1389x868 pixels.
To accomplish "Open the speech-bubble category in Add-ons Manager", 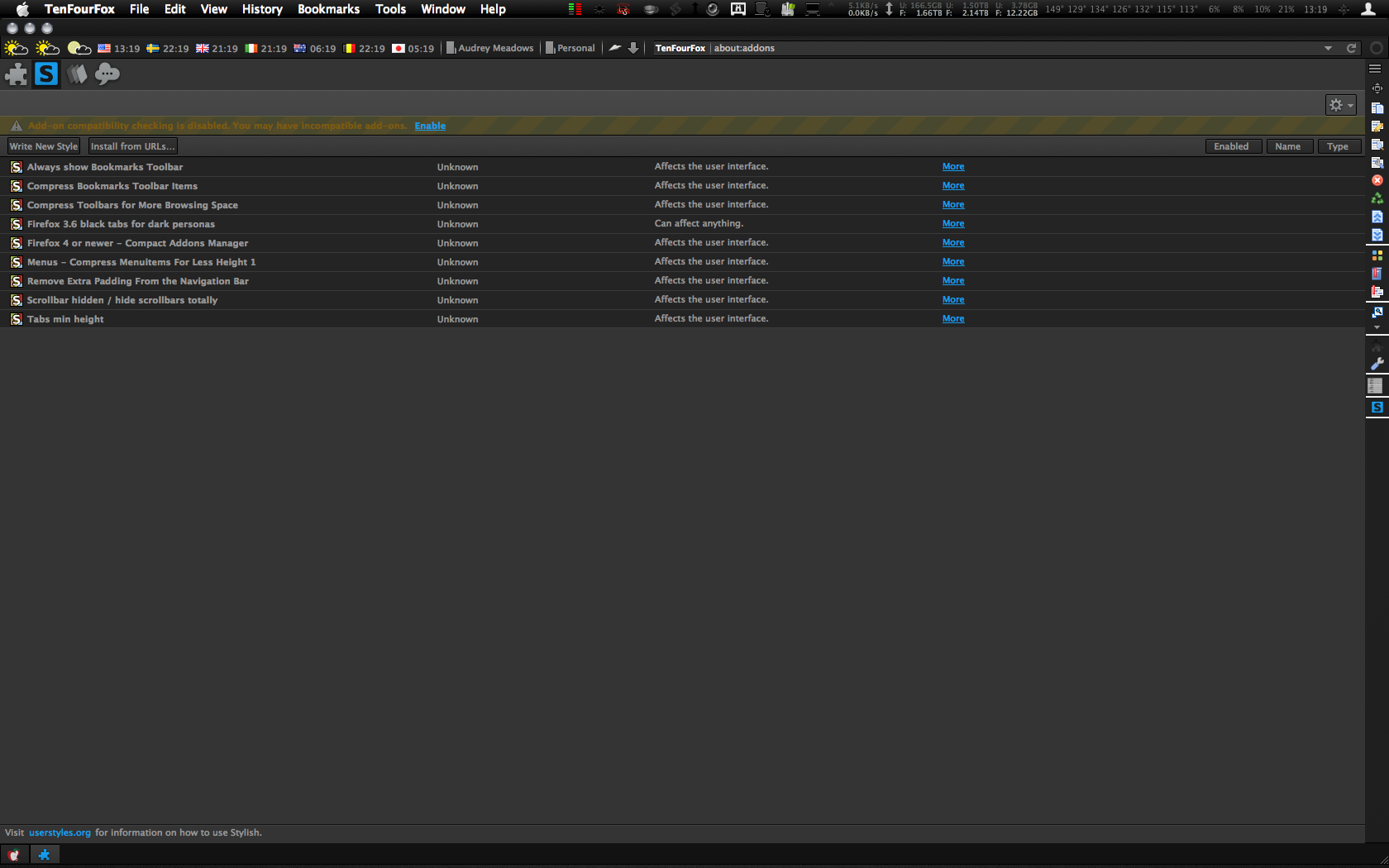I will 107,74.
